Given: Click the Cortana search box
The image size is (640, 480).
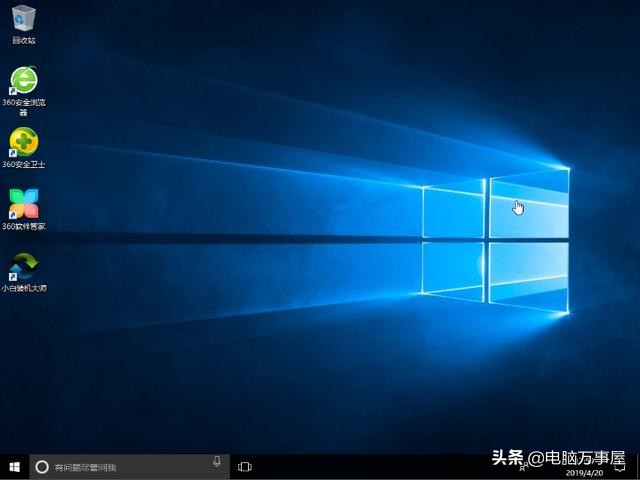Looking at the screenshot, I should tap(129, 467).
